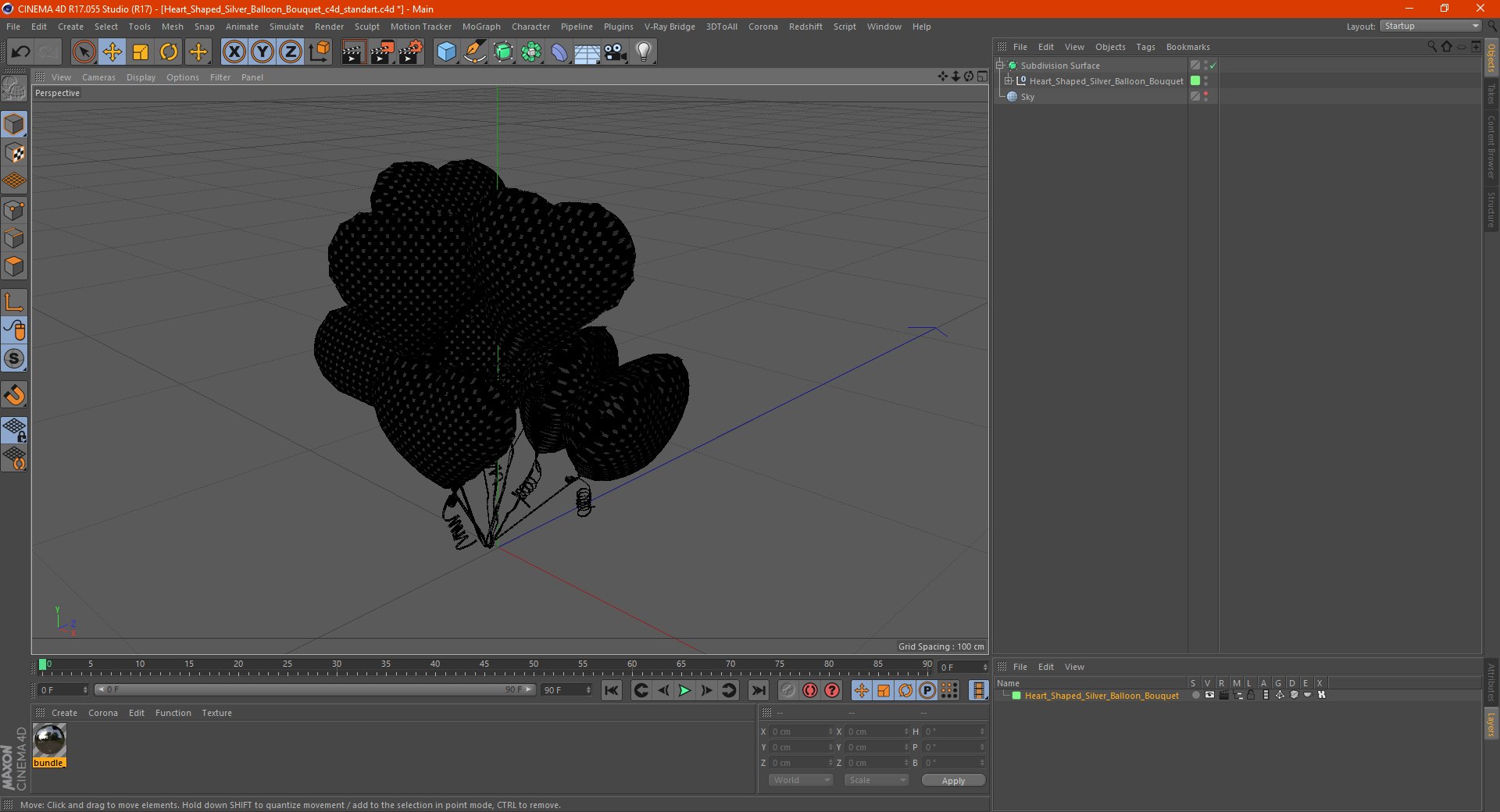Click green color swatch of layer row

pos(1016,696)
